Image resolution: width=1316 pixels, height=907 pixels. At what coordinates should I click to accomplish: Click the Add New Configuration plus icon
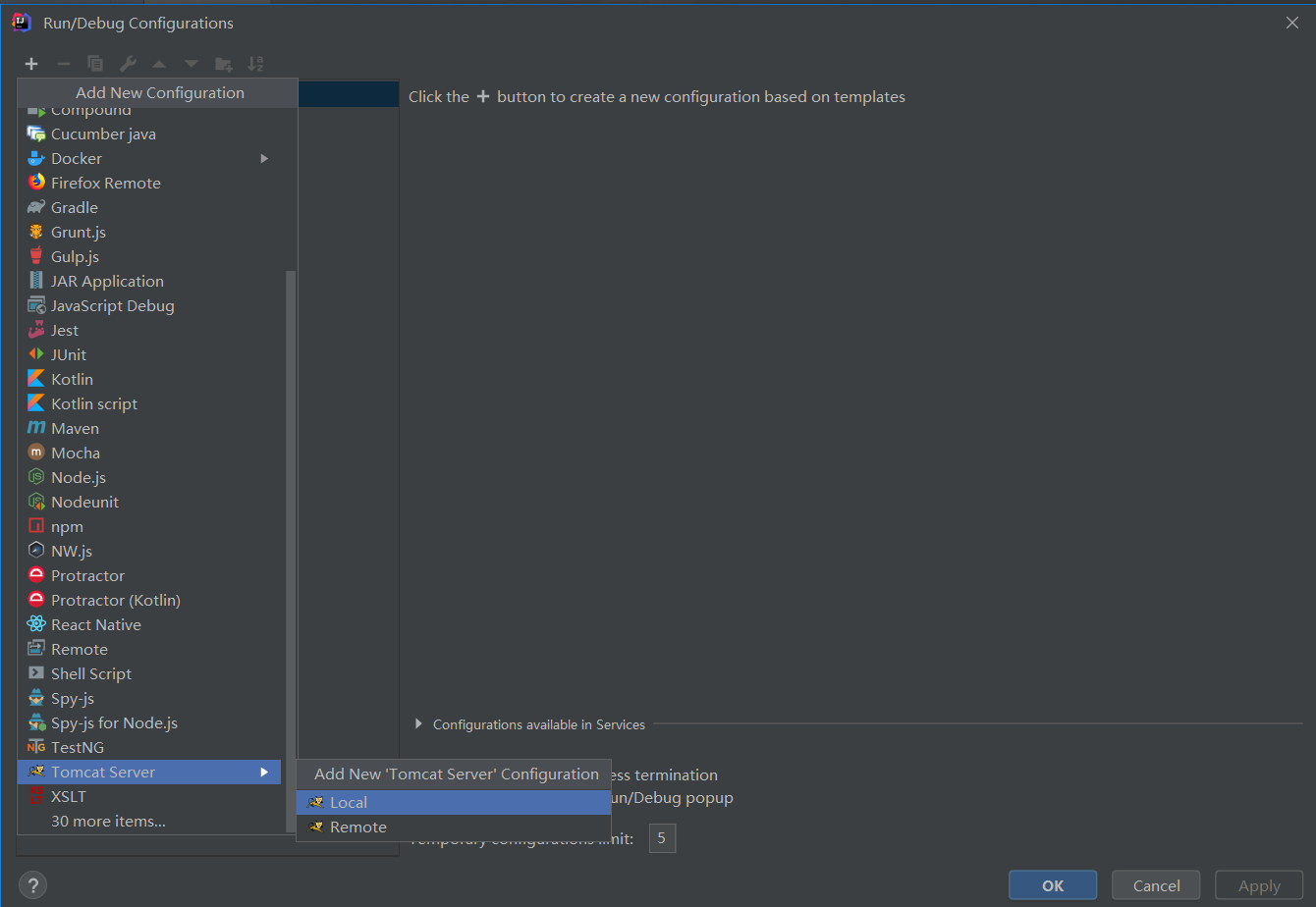click(30, 63)
